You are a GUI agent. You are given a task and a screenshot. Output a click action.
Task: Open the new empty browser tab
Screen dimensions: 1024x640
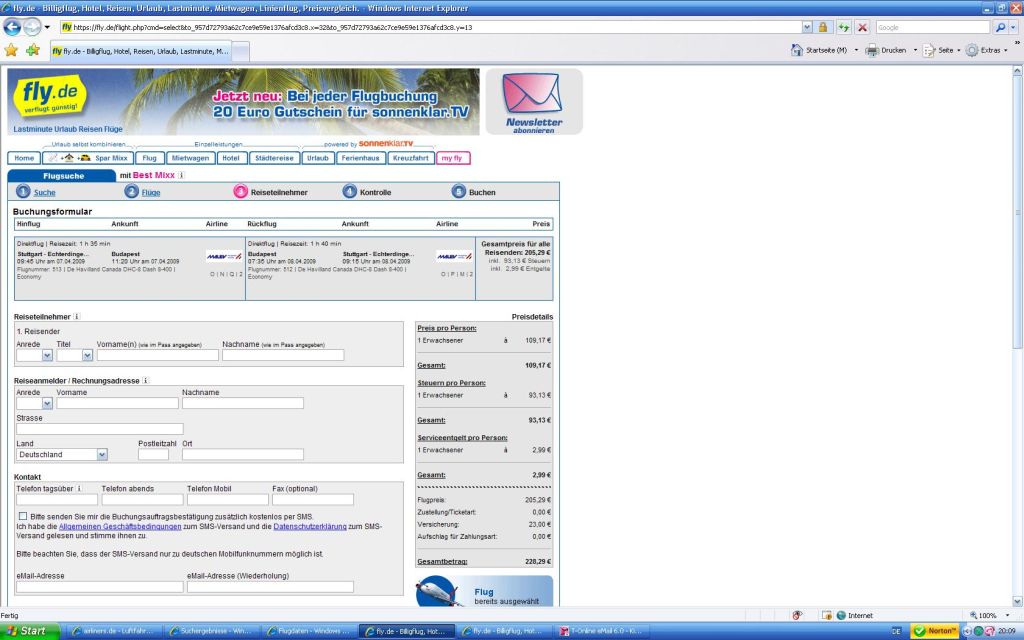click(x=240, y=51)
